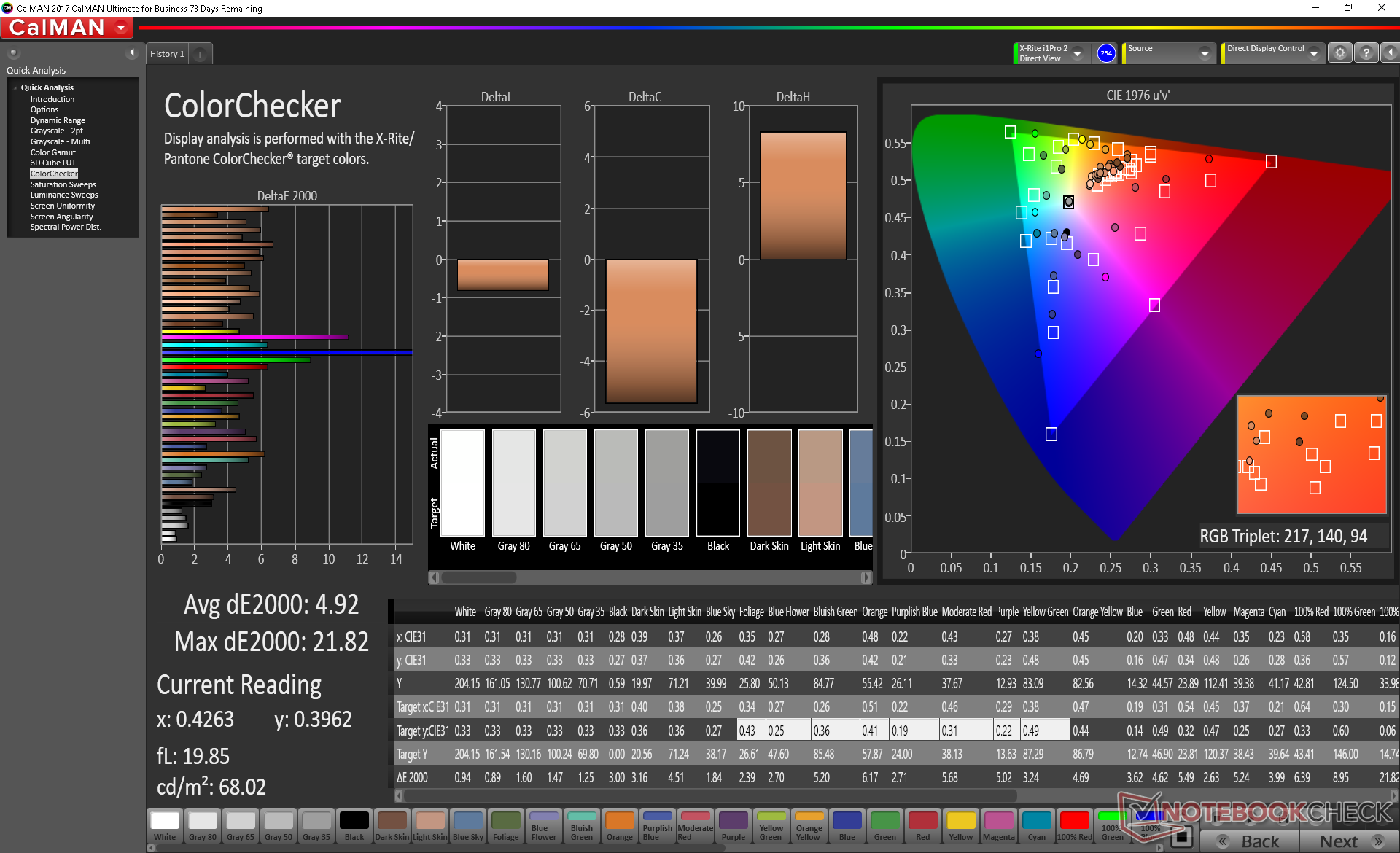Open the settings gear in the toolbar
The width and height of the screenshot is (1400, 853).
click(1339, 53)
